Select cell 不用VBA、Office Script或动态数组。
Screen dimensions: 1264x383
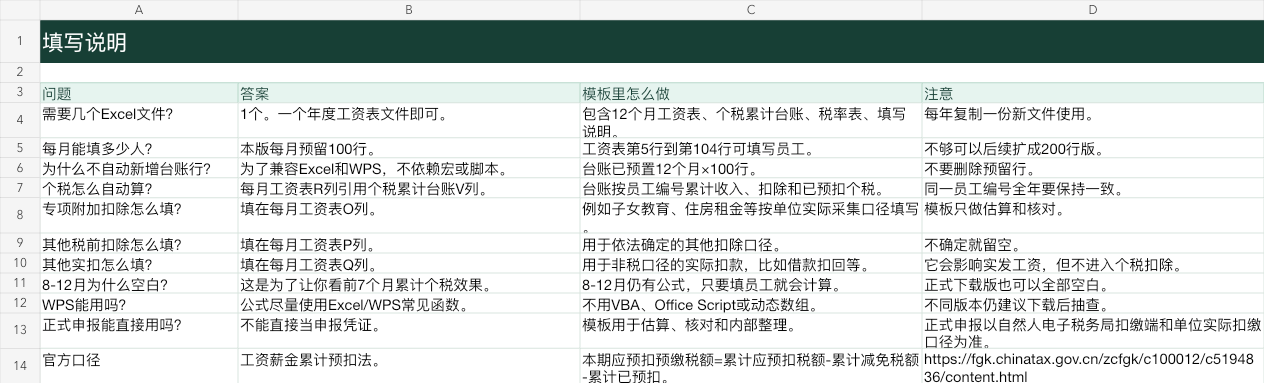pyautogui.click(x=751, y=304)
